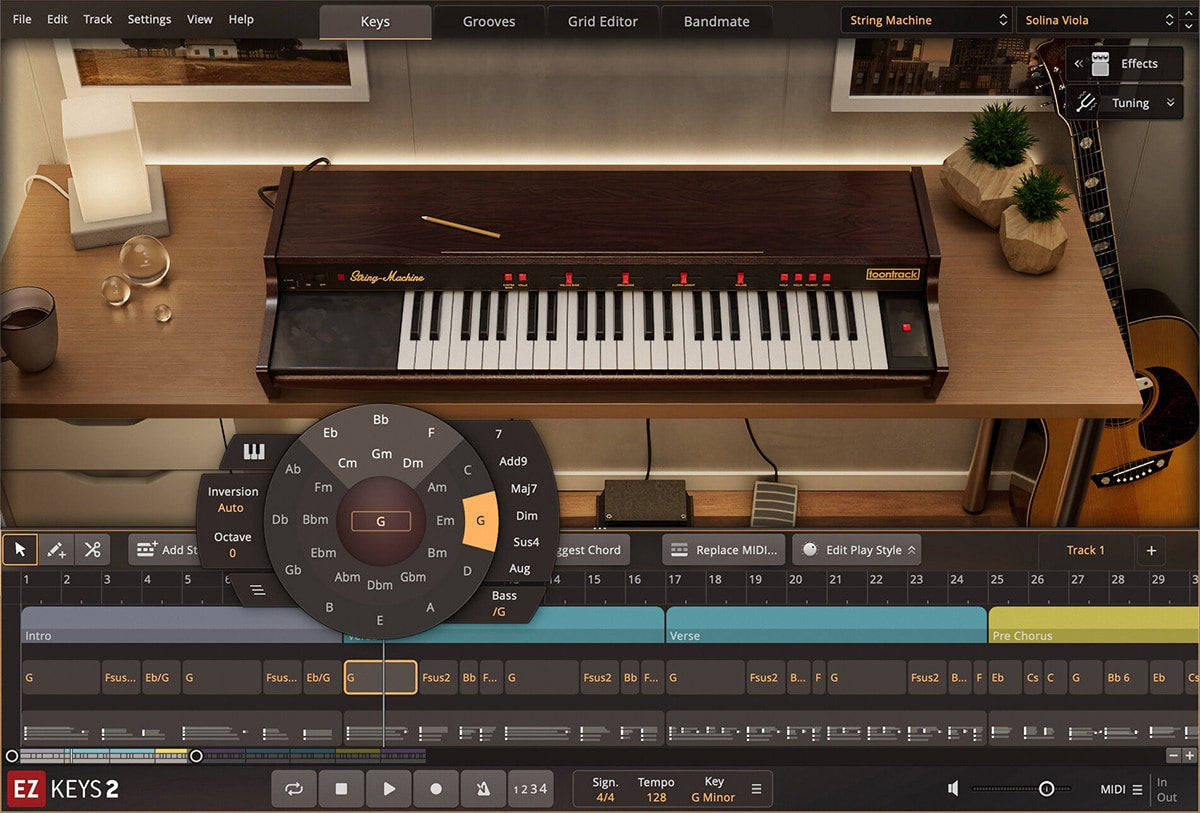The height and width of the screenshot is (813, 1200).
Task: Open the Solina Viola preset dropdown
Action: tap(1098, 20)
